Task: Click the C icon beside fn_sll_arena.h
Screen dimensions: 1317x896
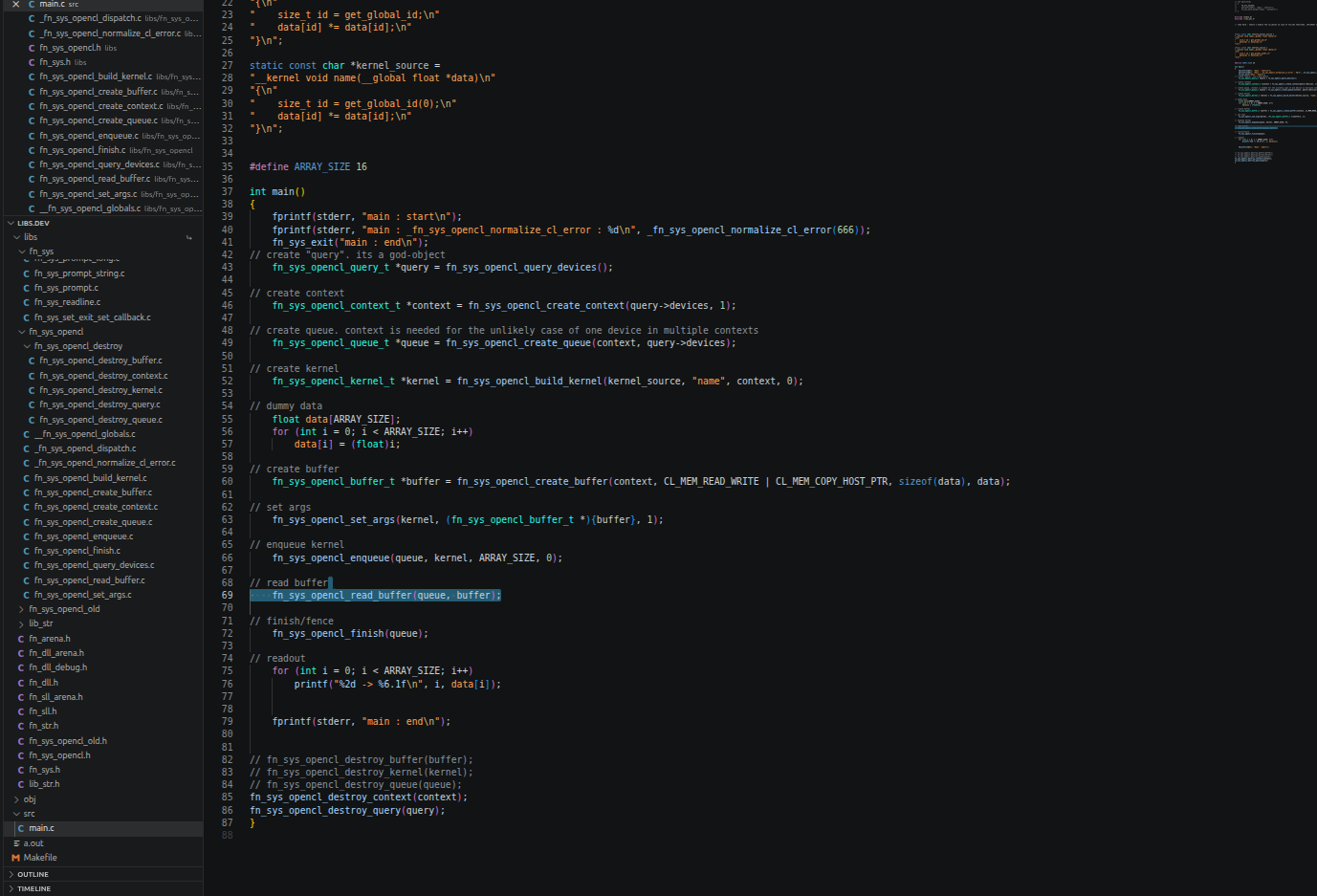Action: [21, 697]
